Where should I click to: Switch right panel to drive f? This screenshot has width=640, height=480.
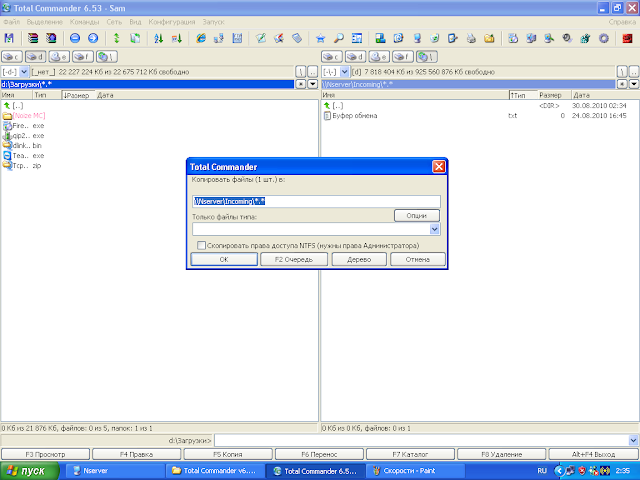point(403,57)
